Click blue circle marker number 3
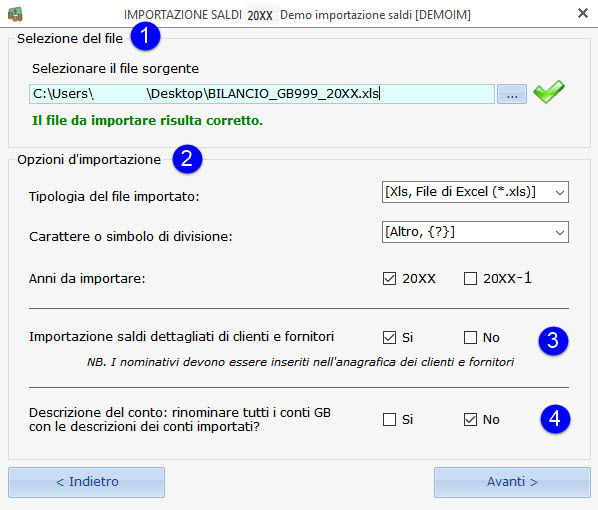 pos(553,340)
